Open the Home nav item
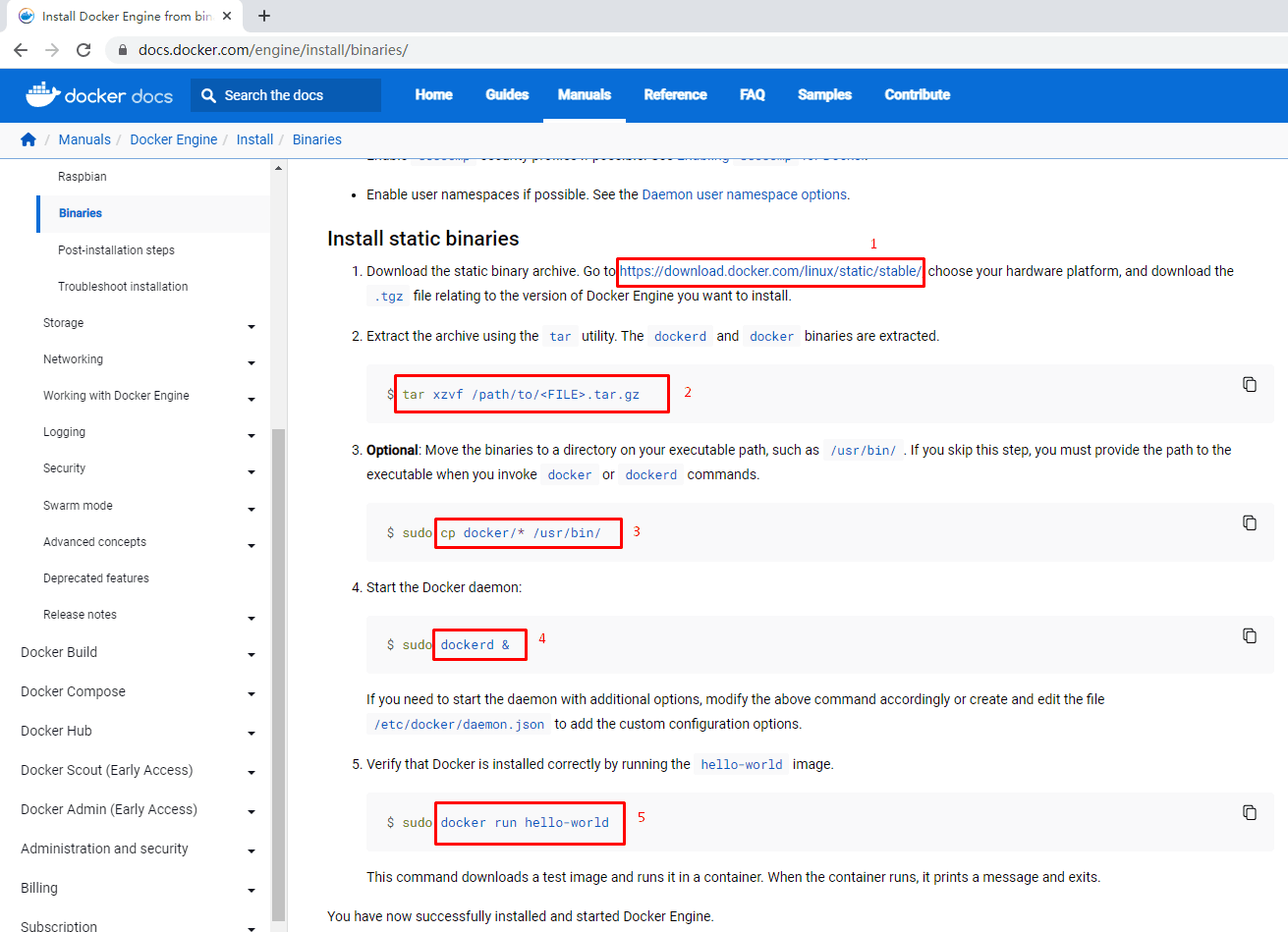This screenshot has width=1288, height=932. pos(434,94)
